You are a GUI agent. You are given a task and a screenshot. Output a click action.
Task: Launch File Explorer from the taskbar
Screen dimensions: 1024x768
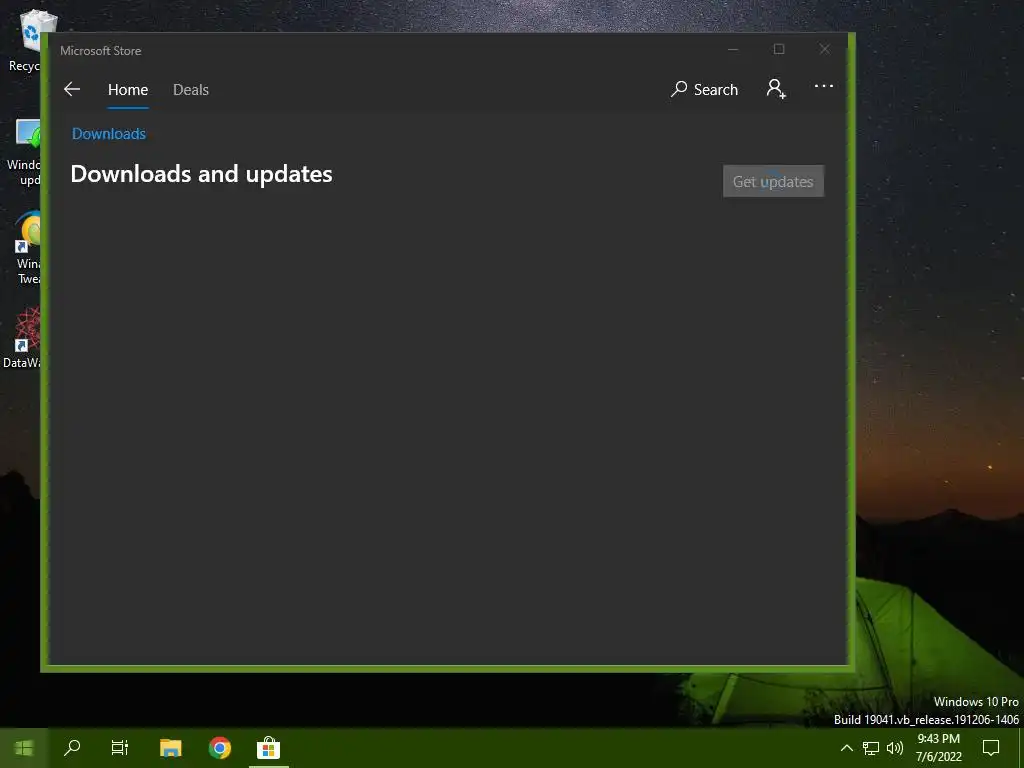[x=170, y=748]
